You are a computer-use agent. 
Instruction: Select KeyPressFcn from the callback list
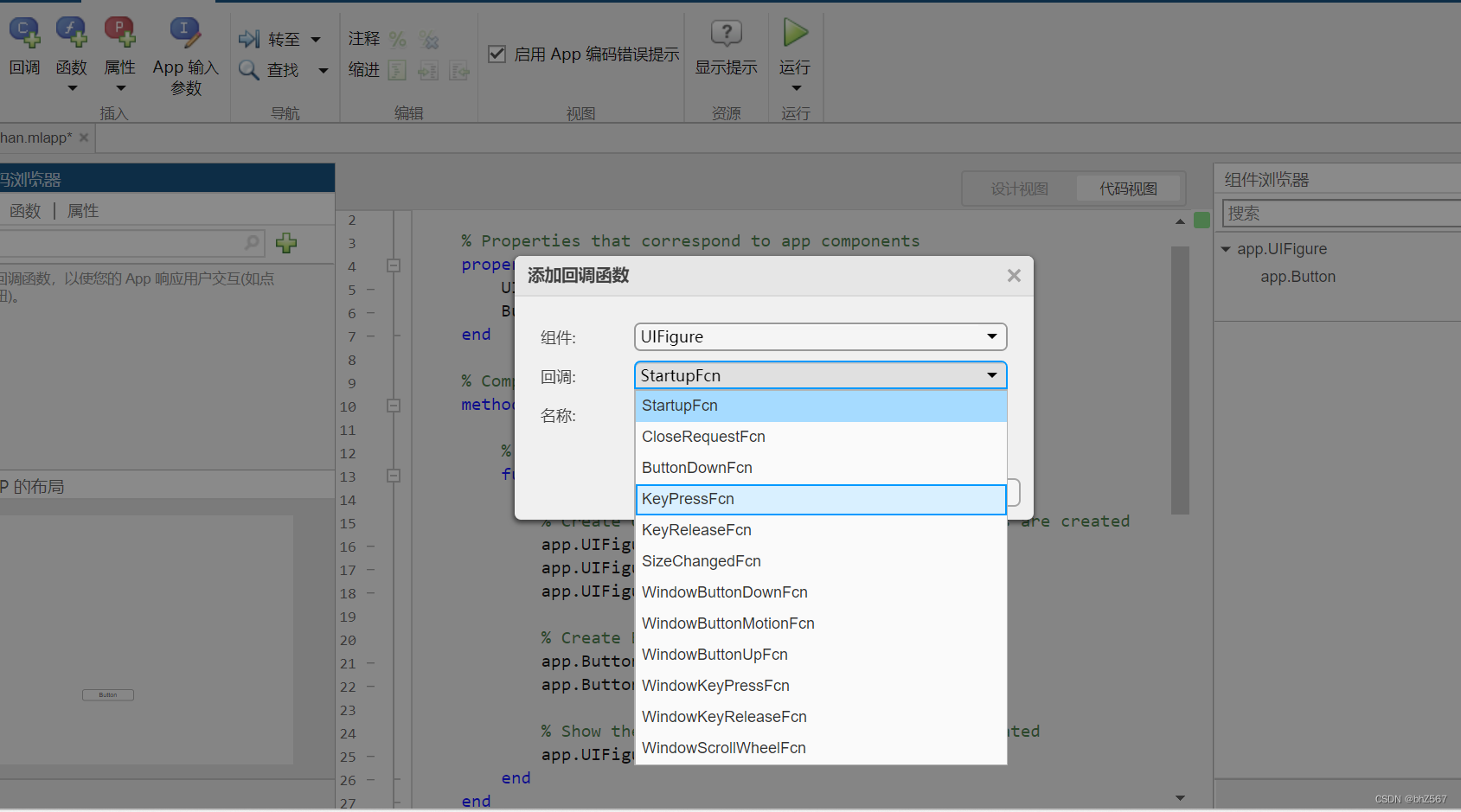pos(819,499)
